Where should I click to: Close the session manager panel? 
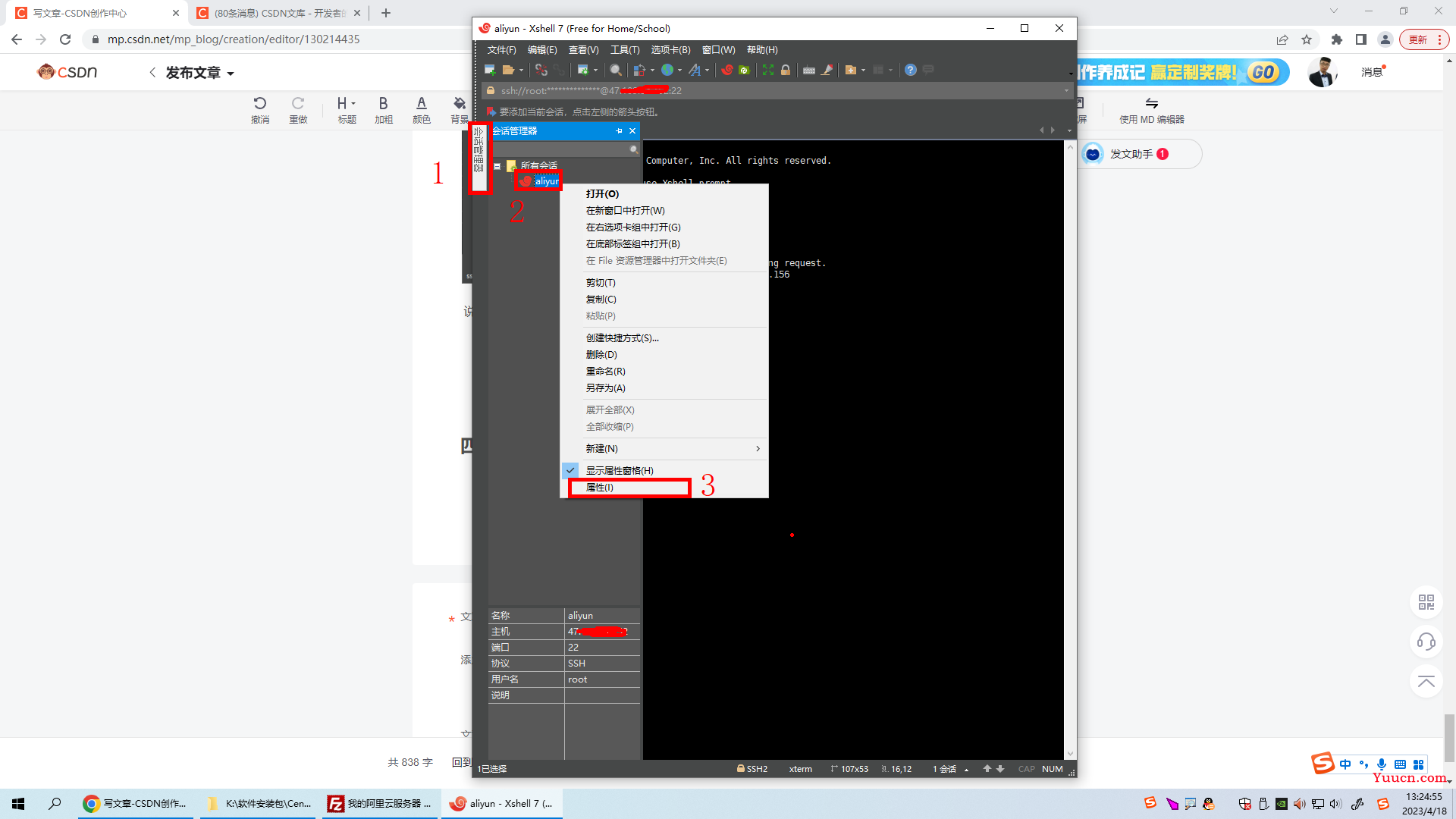[x=632, y=131]
